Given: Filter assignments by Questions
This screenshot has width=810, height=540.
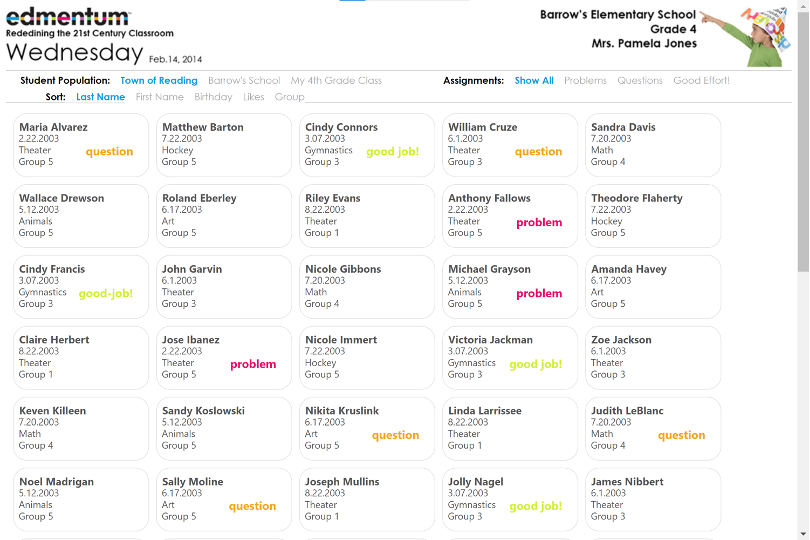Looking at the screenshot, I should pos(640,81).
